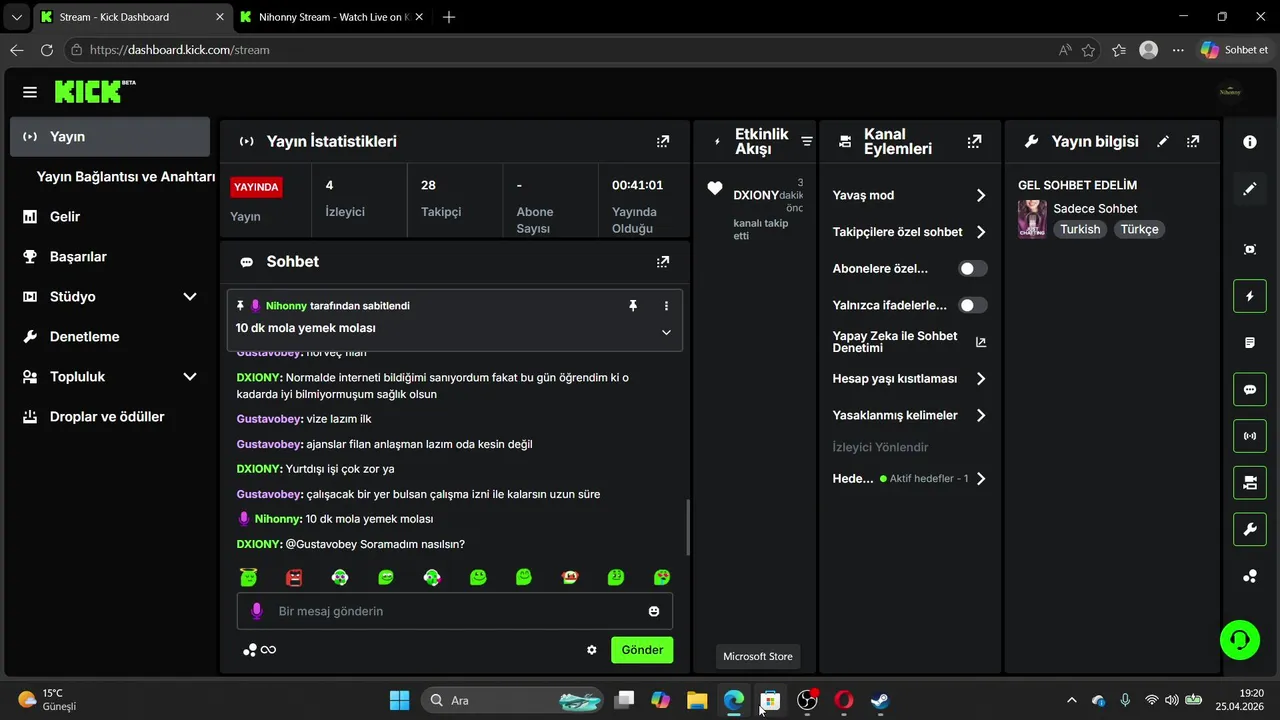Click the lightning bolt icon in right sidebar
The image size is (1280, 720).
coord(1250,296)
